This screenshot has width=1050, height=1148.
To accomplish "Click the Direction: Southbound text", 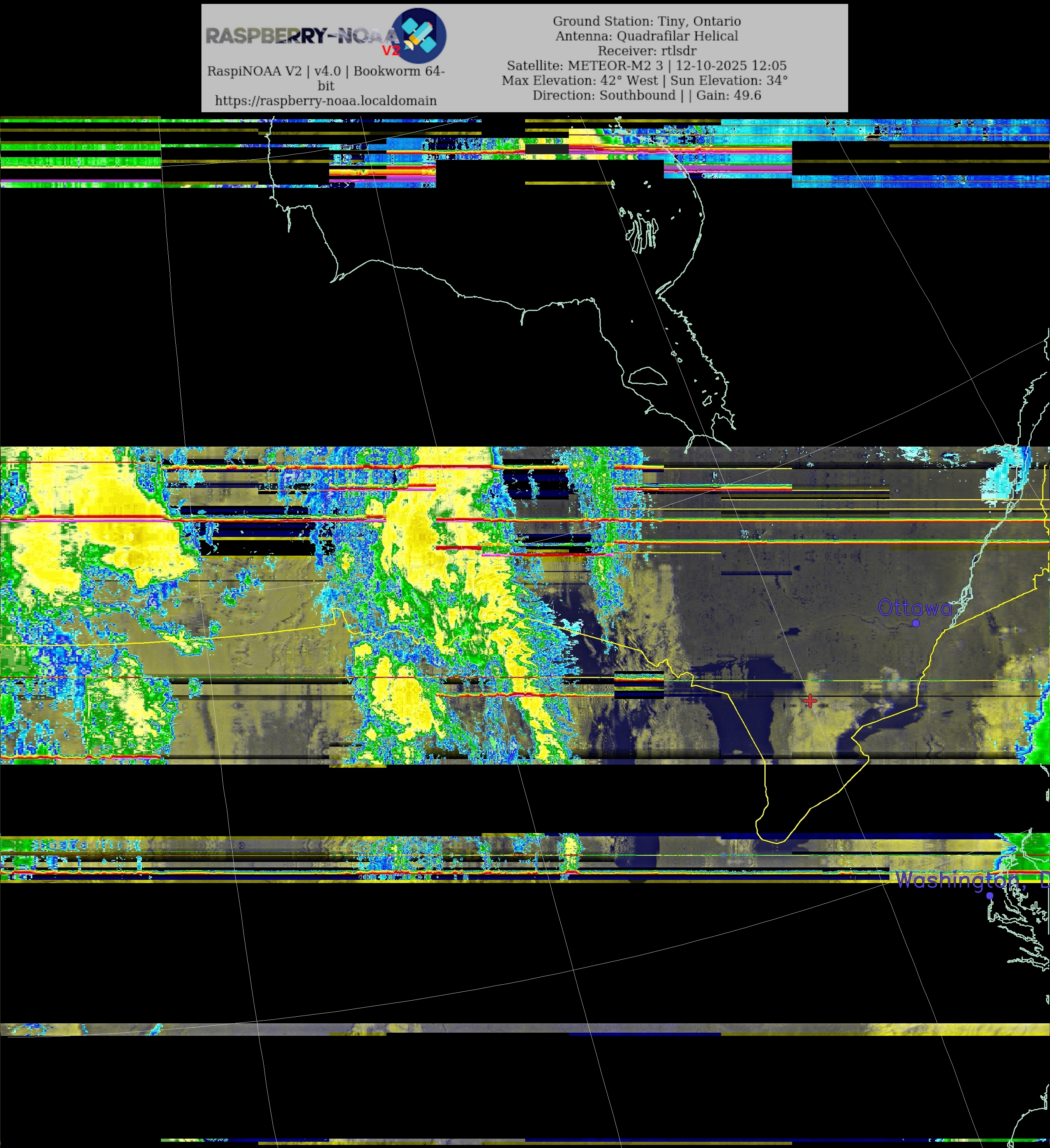I will click(604, 95).
